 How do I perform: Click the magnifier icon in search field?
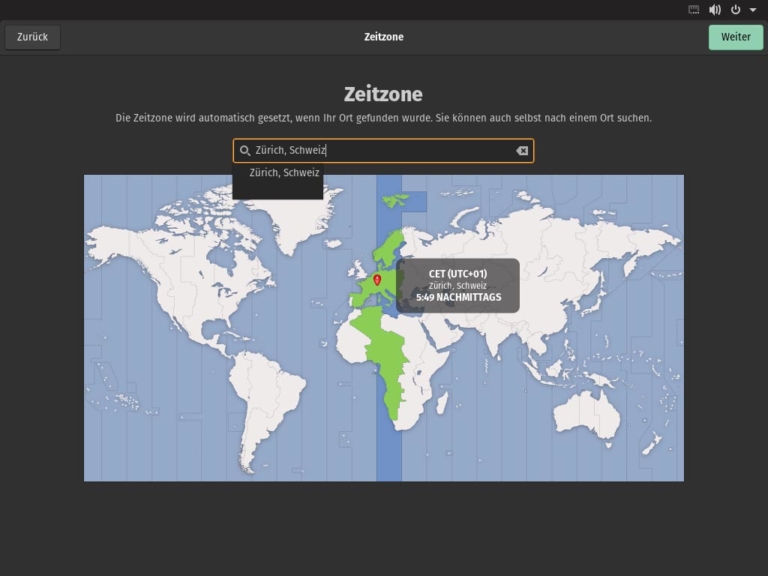point(245,151)
